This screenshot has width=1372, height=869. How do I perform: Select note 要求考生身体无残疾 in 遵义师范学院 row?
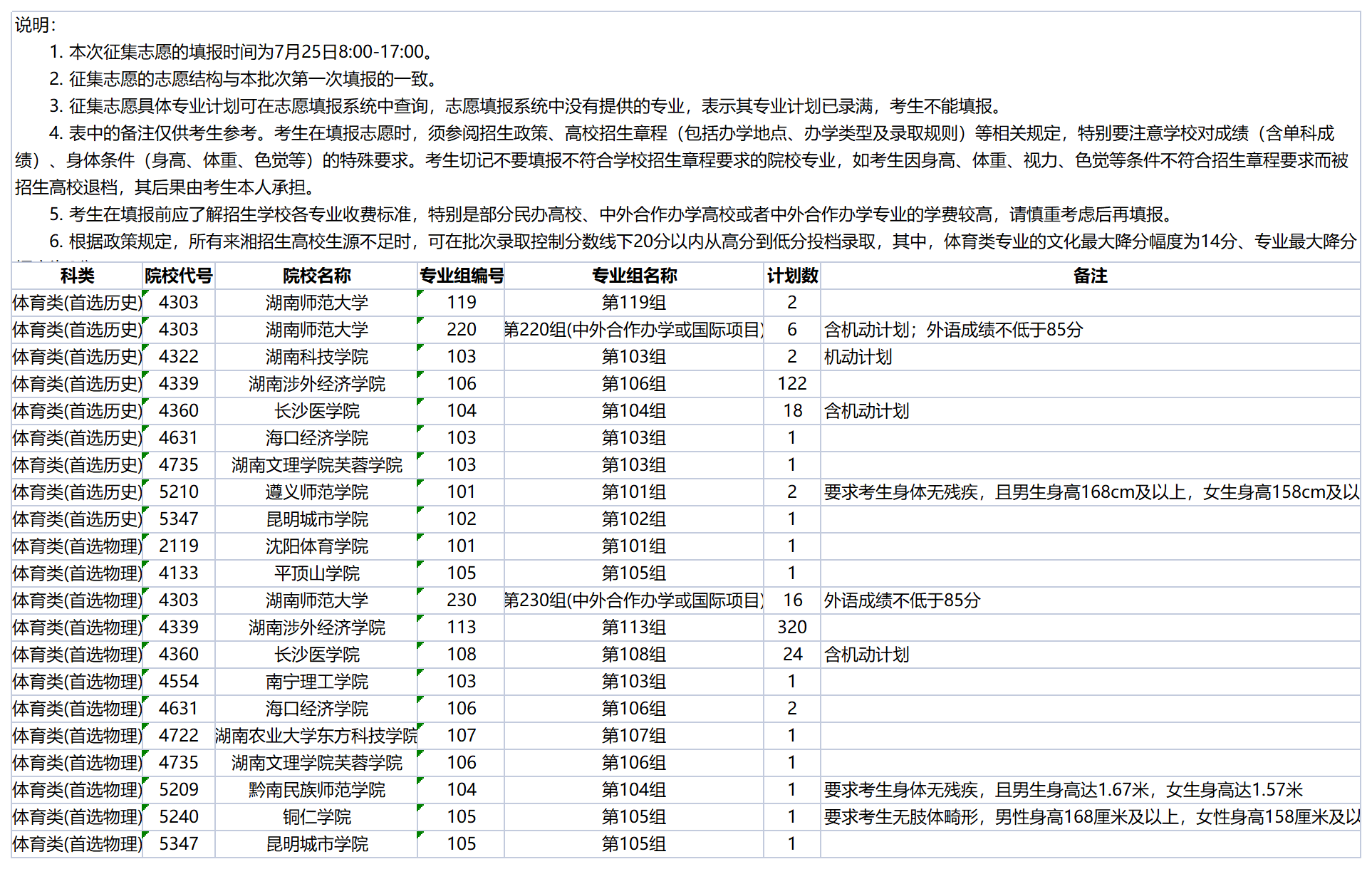(1091, 492)
